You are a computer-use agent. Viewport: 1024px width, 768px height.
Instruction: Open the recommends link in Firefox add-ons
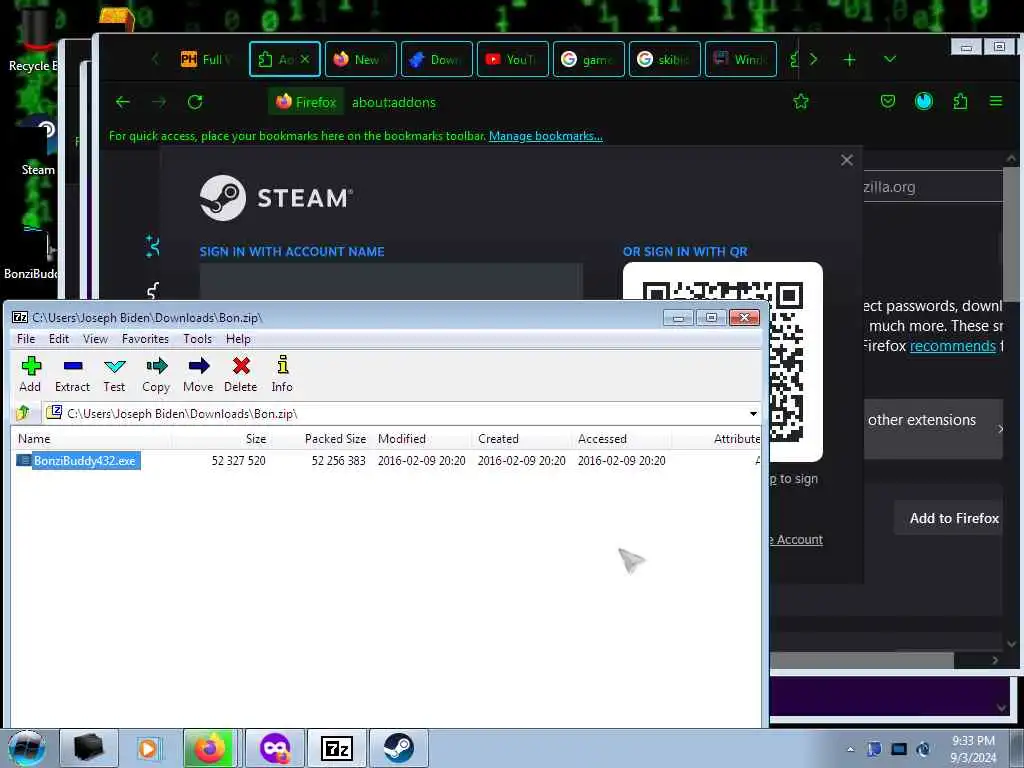(x=952, y=345)
